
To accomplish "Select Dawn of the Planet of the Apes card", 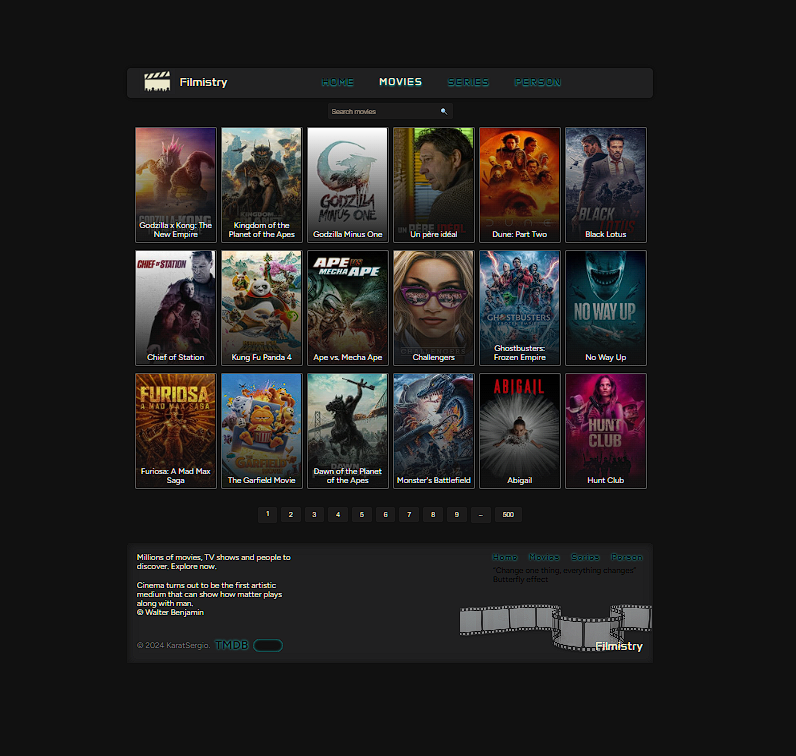I will click(348, 431).
